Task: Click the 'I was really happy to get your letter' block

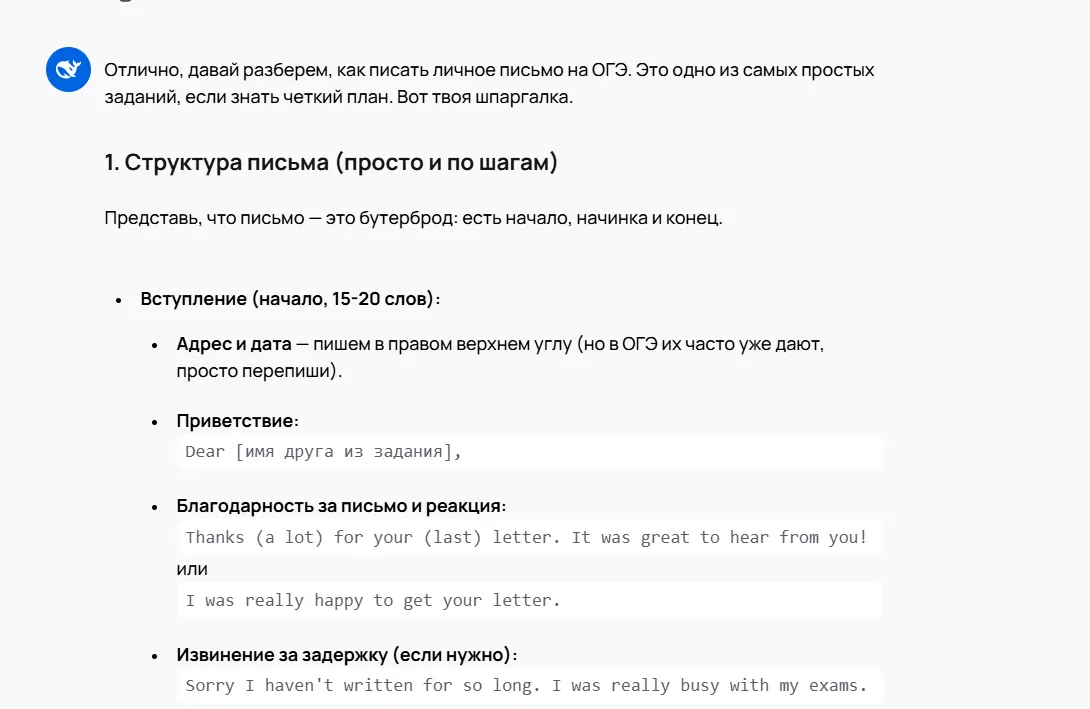Action: tap(530, 601)
